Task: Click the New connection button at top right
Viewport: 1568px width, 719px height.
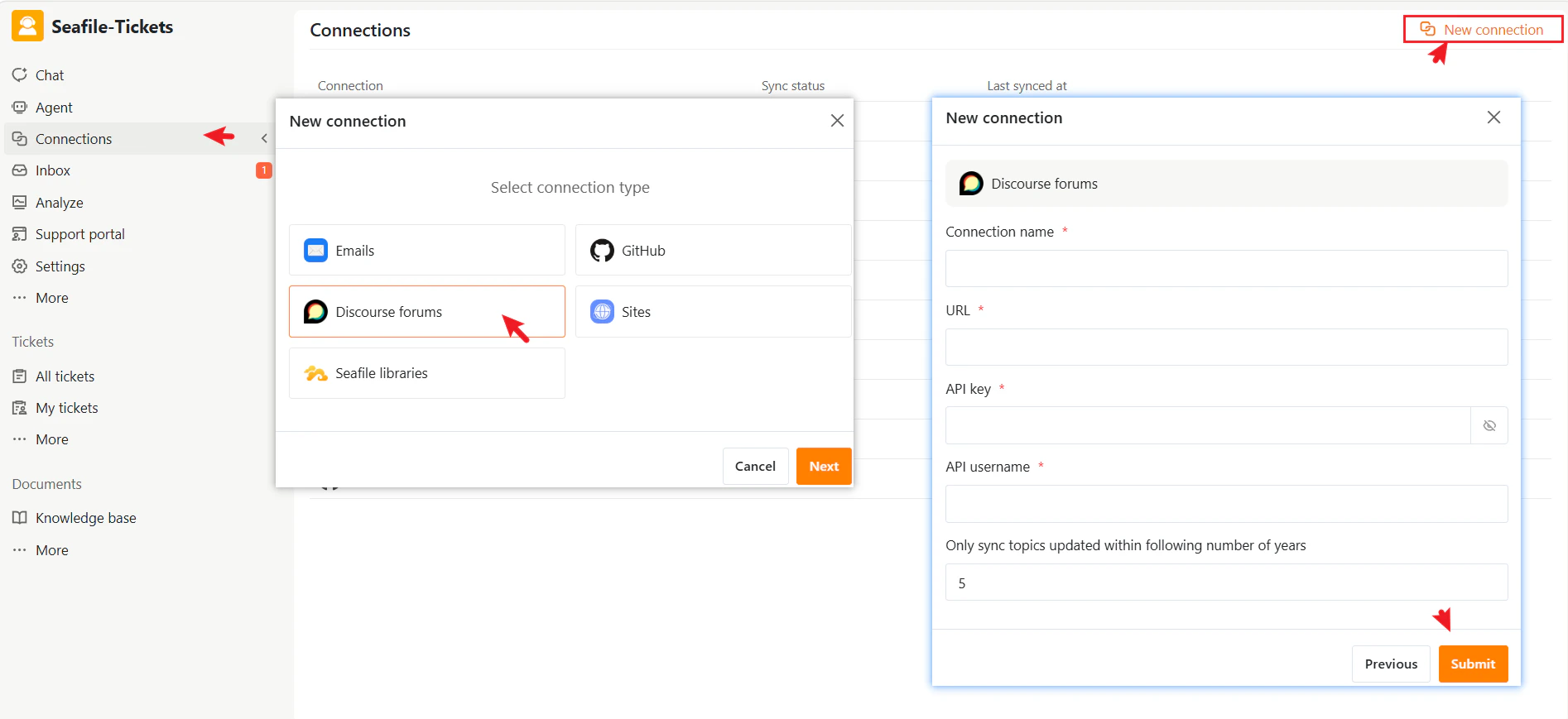Action: pyautogui.click(x=1483, y=30)
